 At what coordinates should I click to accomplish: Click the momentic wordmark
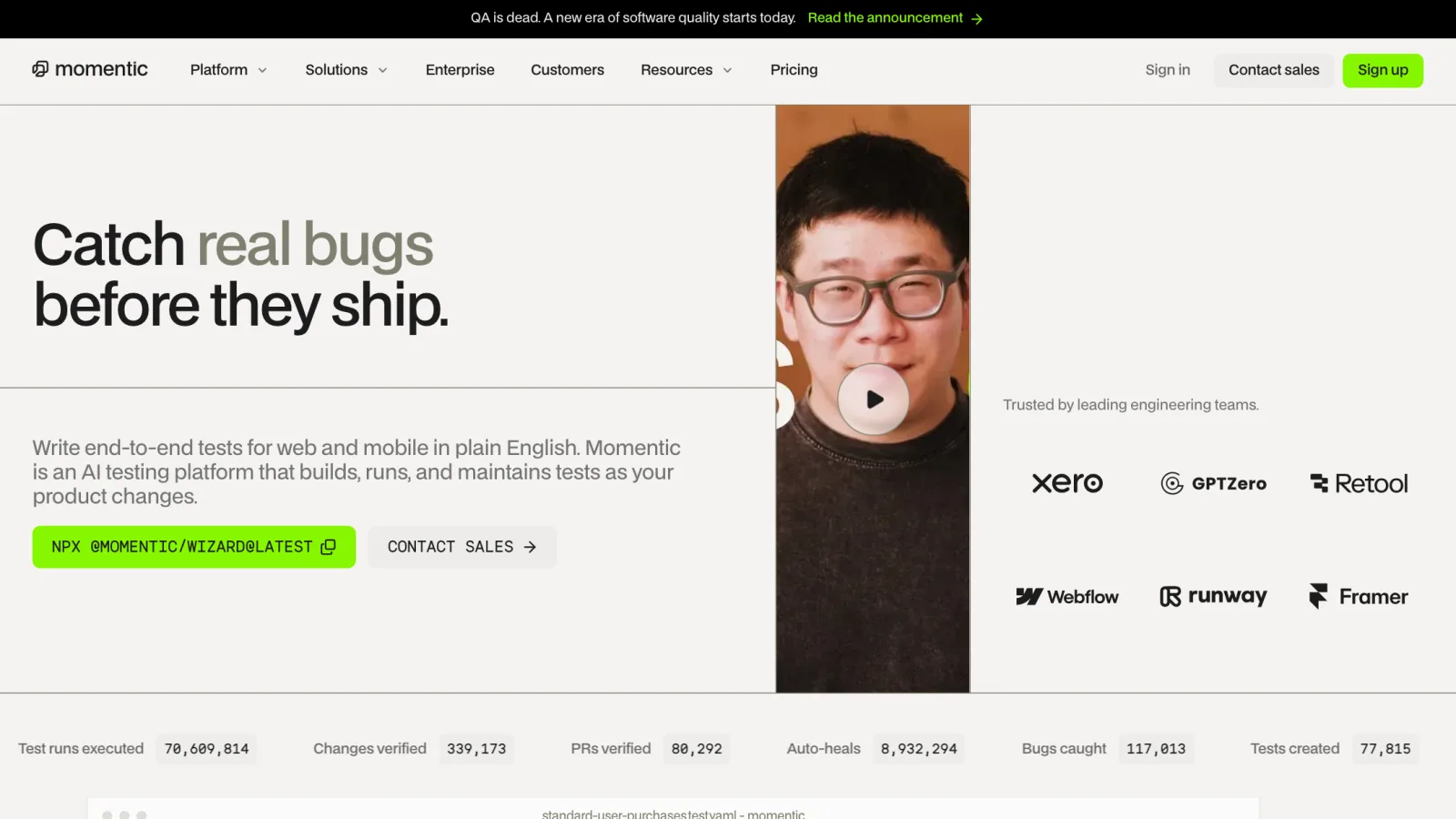point(101,69)
